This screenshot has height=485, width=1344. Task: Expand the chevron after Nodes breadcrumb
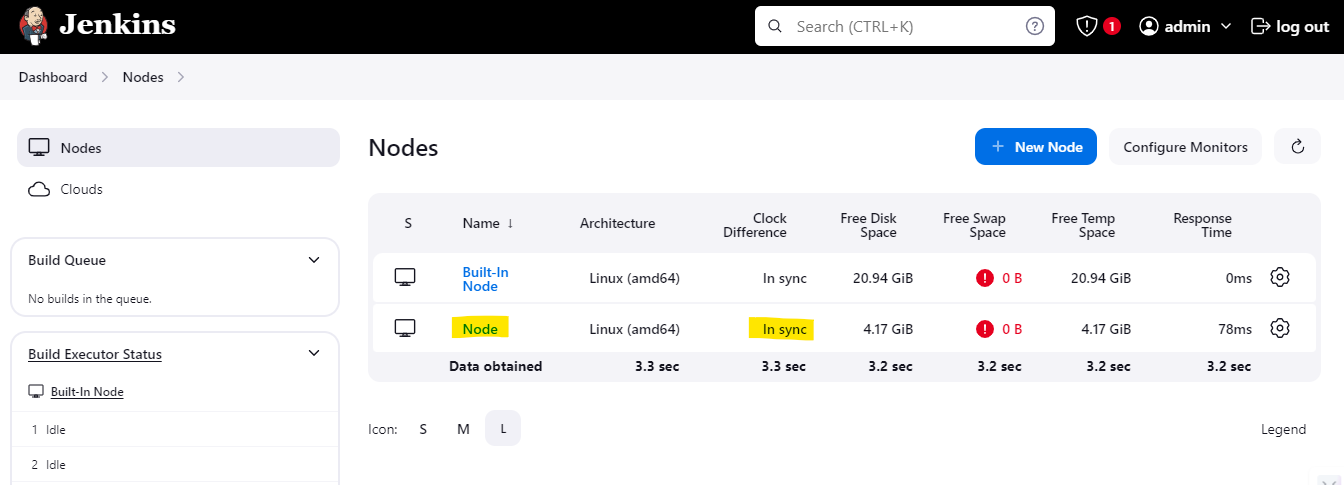(x=181, y=77)
